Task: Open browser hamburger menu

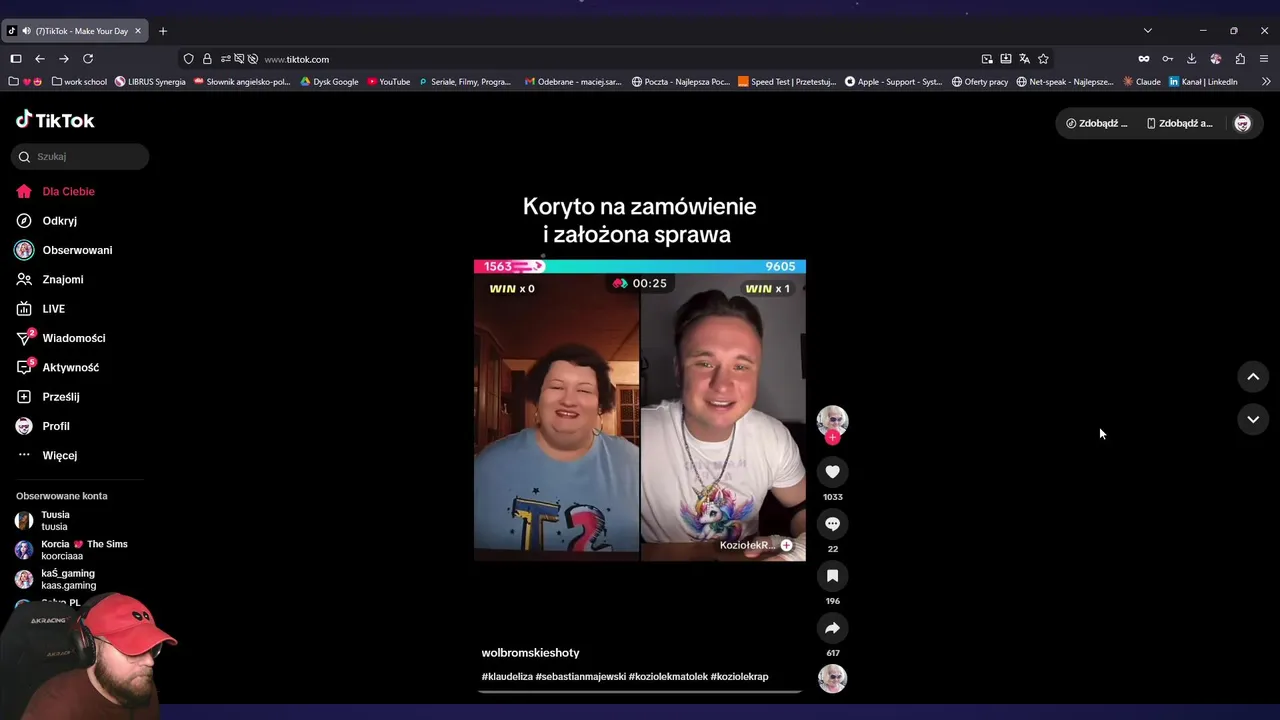Action: 1264,59
